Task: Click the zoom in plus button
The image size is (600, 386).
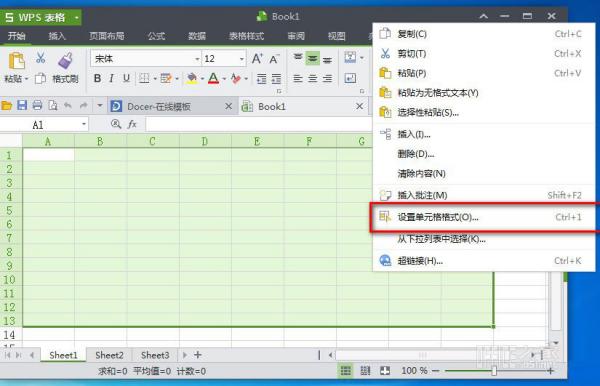Action: coord(550,371)
